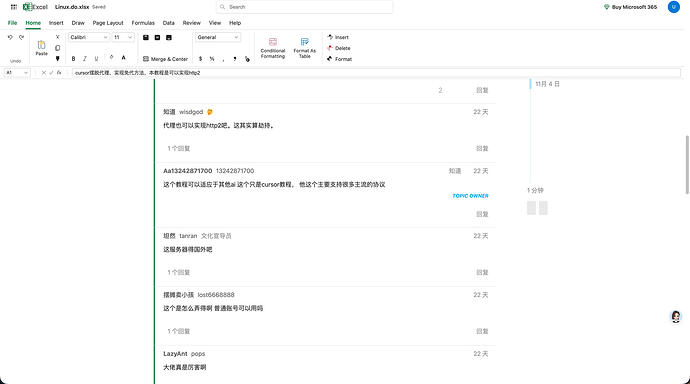The image size is (690, 384).
Task: Set vertical alignment to bottom
Action: tap(169, 37)
